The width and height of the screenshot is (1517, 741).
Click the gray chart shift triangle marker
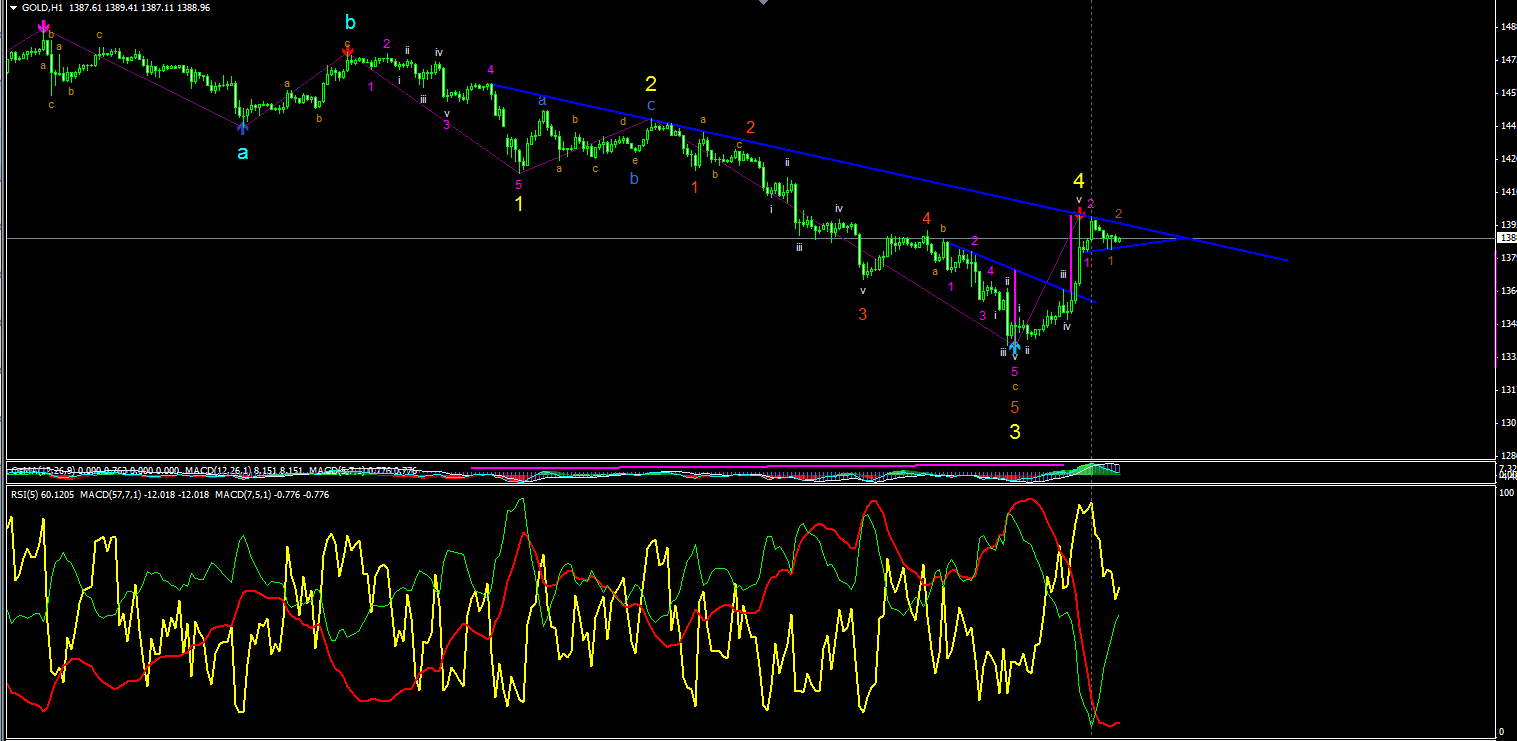click(x=765, y=3)
